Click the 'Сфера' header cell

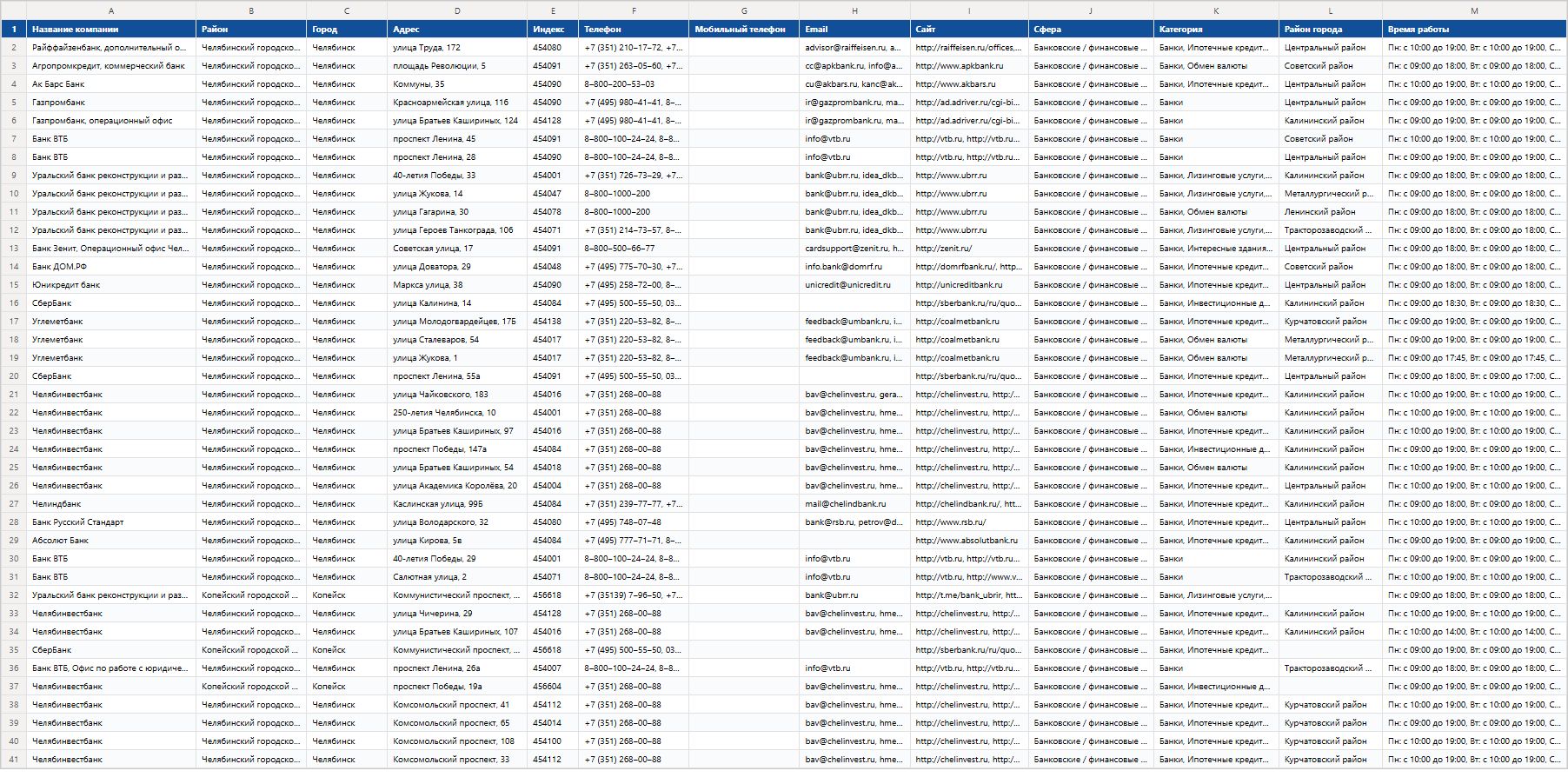1091,30
